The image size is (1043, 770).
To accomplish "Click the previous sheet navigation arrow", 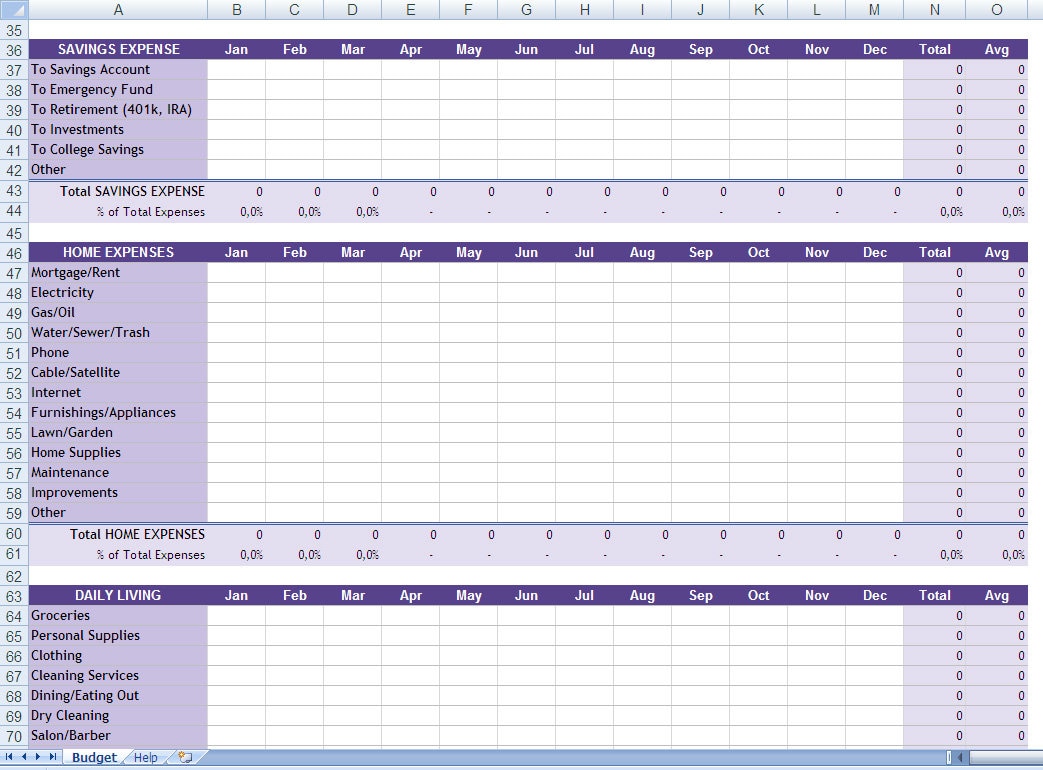I will coord(23,757).
